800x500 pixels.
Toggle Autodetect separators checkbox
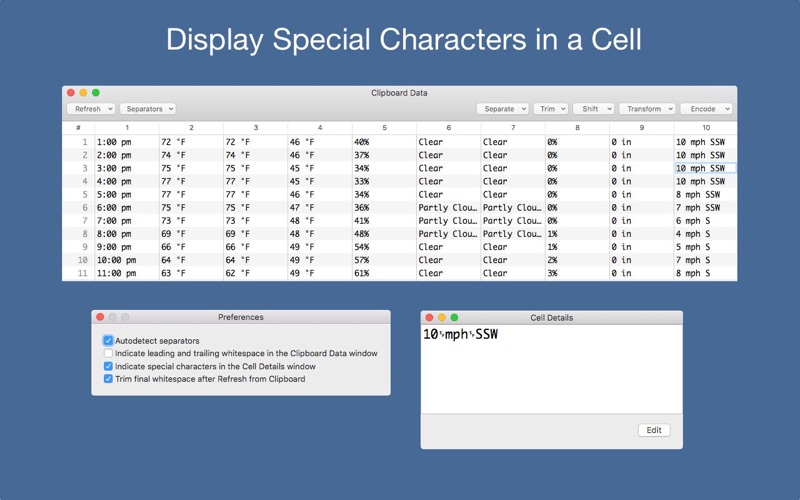(108, 340)
